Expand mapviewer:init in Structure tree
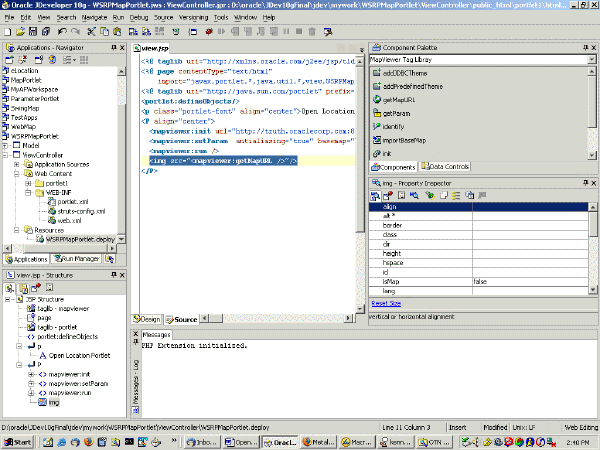 (31, 374)
